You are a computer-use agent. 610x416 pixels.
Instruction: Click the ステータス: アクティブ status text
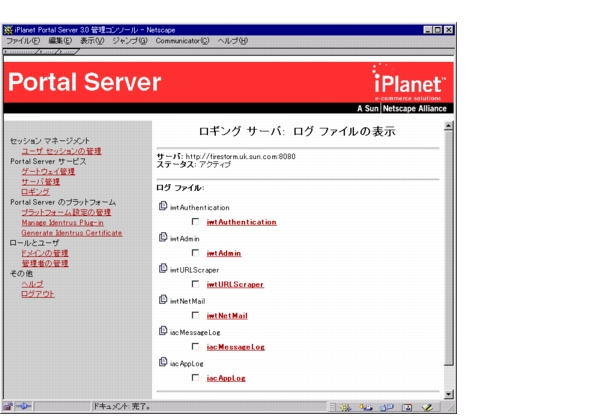194,165
